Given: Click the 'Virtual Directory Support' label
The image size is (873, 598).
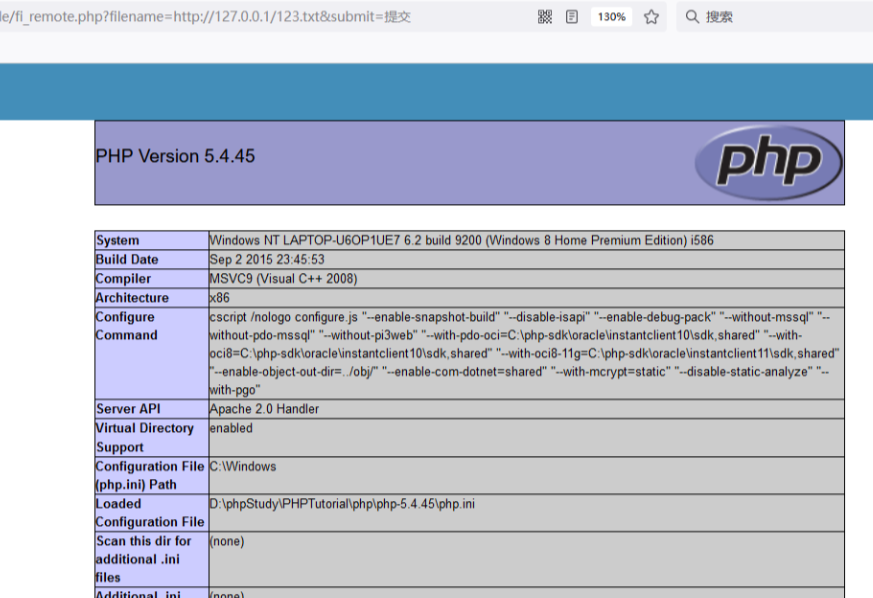Looking at the screenshot, I should click(145, 438).
